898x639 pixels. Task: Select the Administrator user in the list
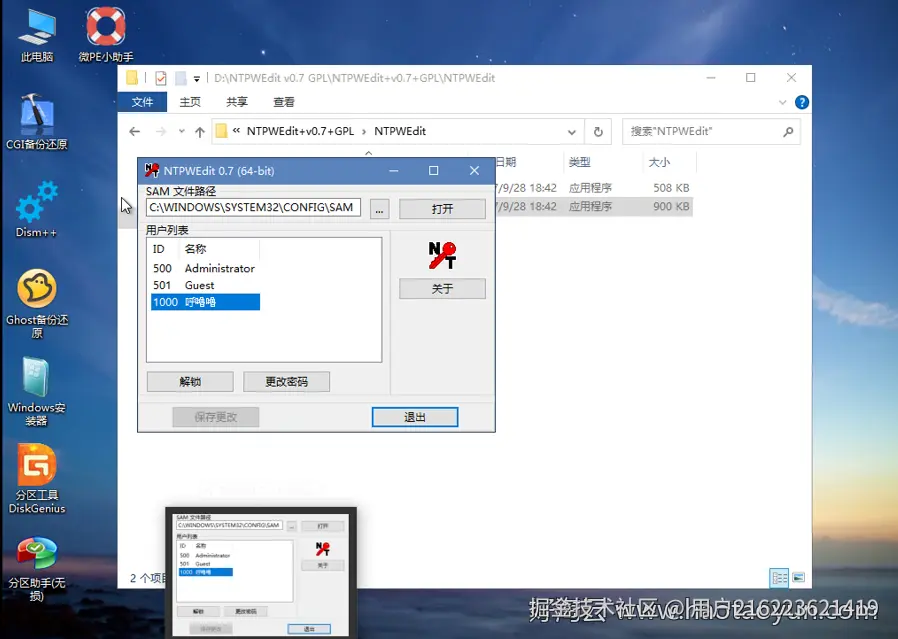coord(219,268)
